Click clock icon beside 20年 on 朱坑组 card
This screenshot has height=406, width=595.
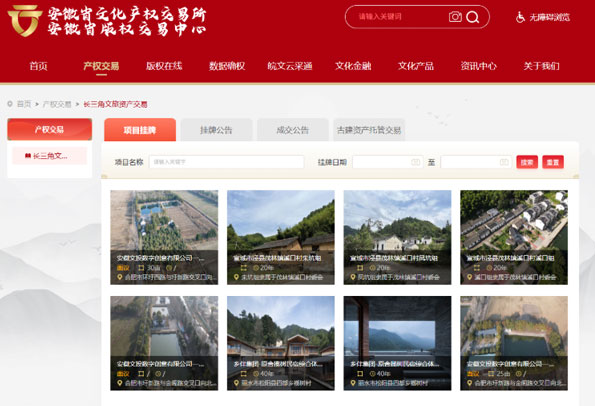(256, 268)
